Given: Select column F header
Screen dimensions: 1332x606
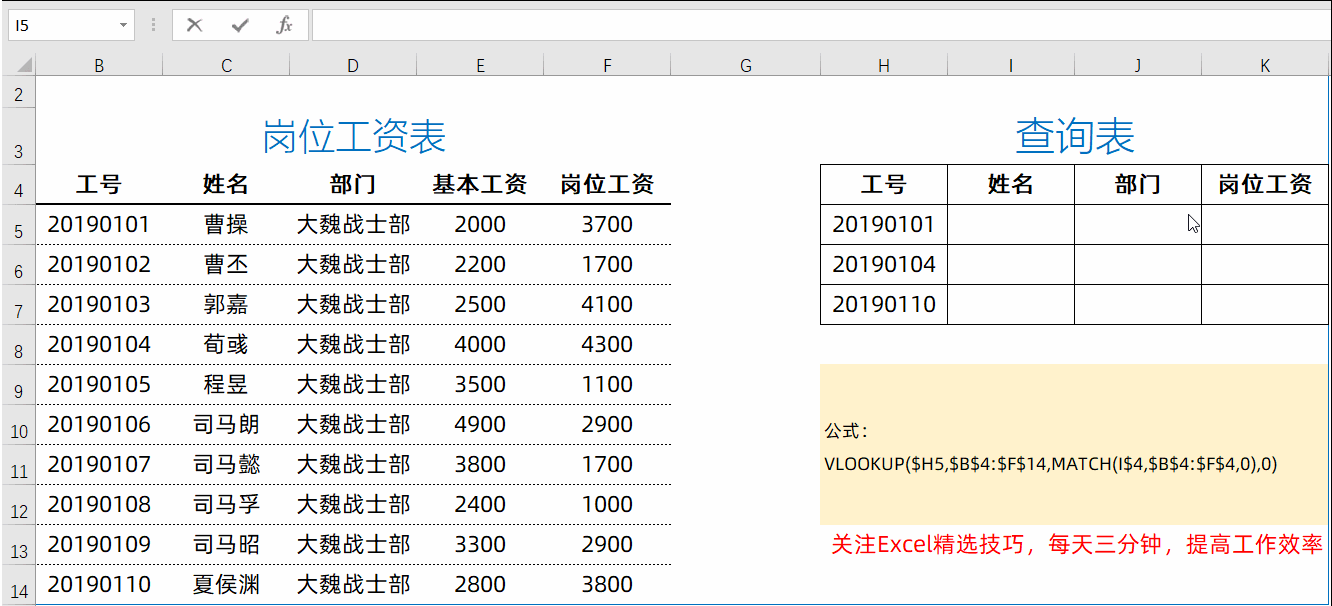Looking at the screenshot, I should click(x=607, y=65).
